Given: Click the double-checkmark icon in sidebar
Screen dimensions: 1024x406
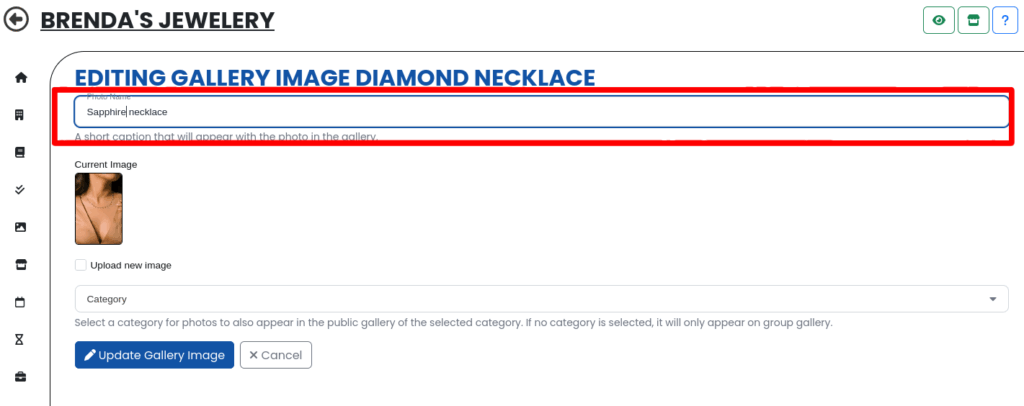Looking at the screenshot, I should [x=21, y=190].
